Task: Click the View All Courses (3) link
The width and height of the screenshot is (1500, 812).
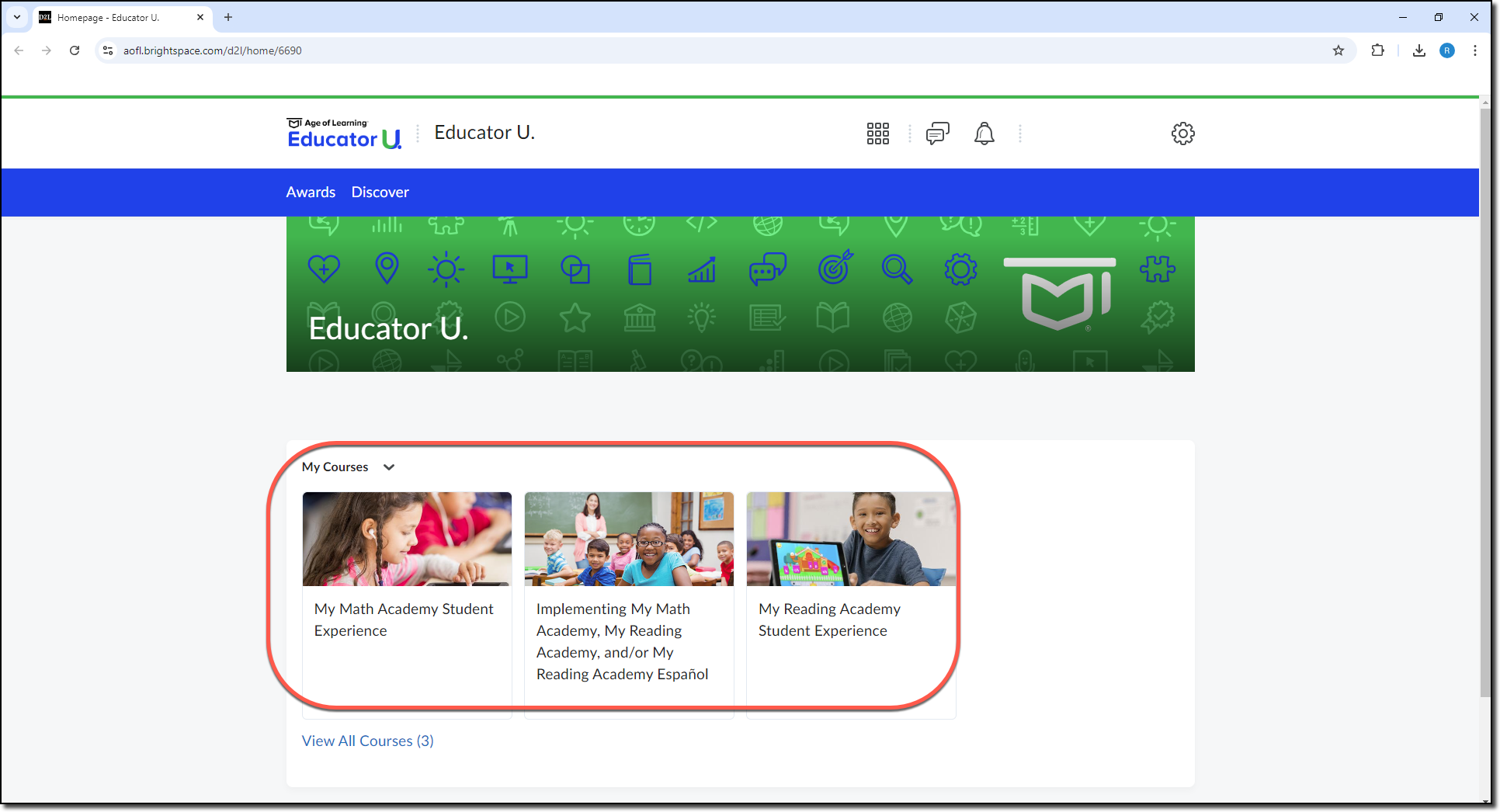Action: pyautogui.click(x=368, y=741)
